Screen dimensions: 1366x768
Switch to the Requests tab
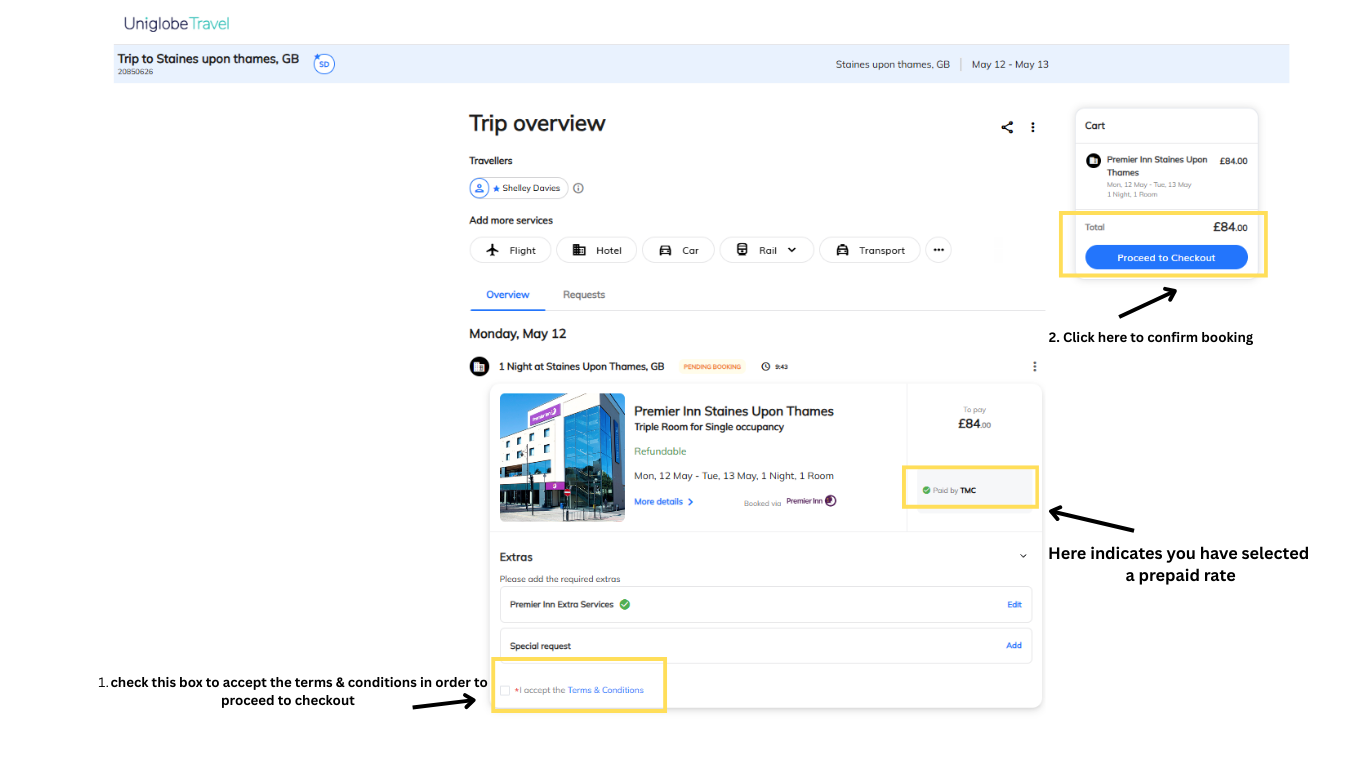tap(584, 295)
